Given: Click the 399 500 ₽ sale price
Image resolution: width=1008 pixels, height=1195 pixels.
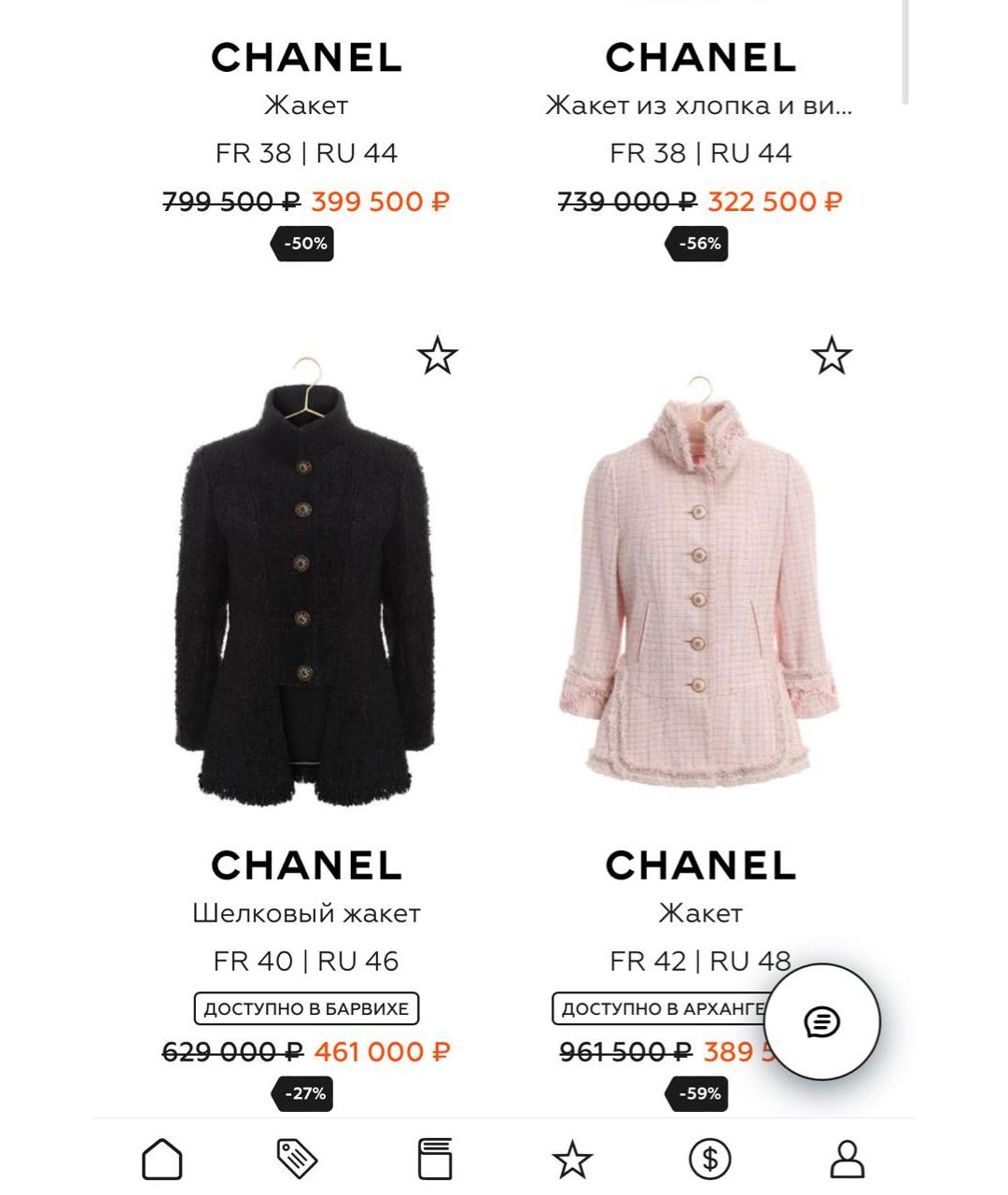Looking at the screenshot, I should 380,202.
